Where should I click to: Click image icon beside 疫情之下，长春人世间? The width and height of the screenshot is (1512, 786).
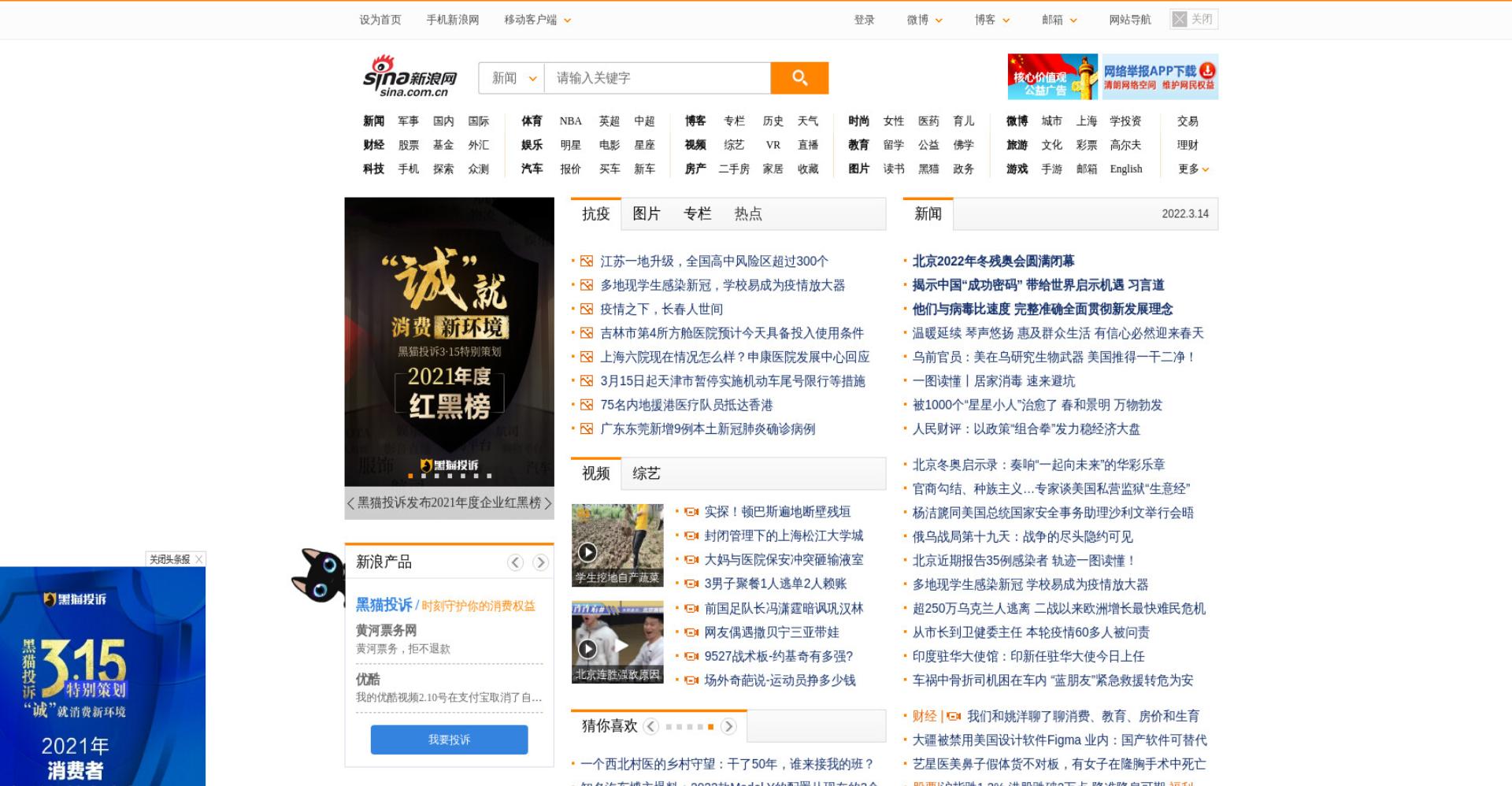(x=587, y=310)
